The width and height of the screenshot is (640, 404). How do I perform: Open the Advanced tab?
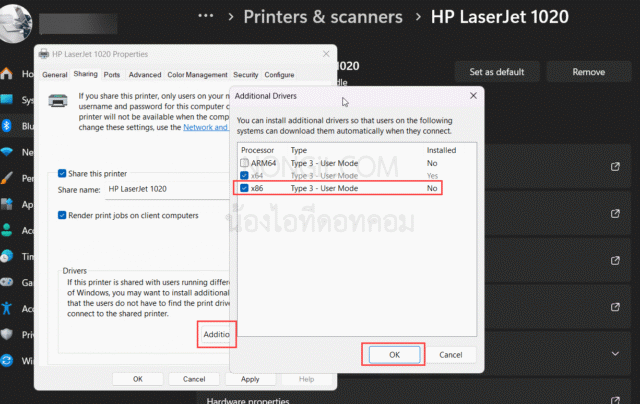point(145,75)
